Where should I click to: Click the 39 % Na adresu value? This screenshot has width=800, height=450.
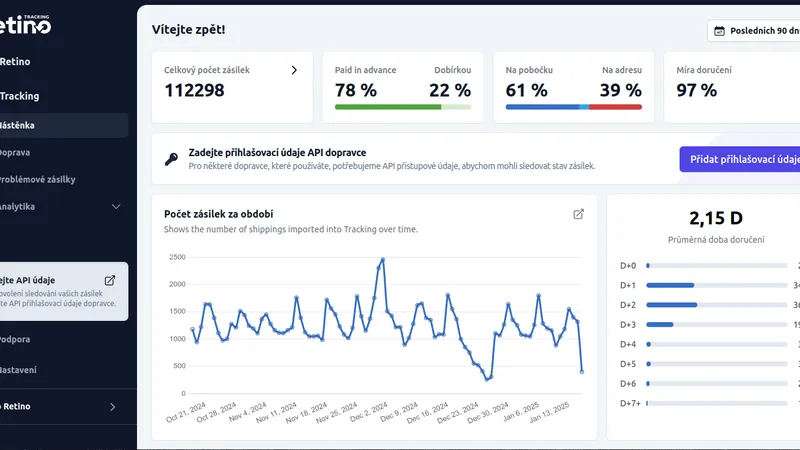pyautogui.click(x=621, y=90)
